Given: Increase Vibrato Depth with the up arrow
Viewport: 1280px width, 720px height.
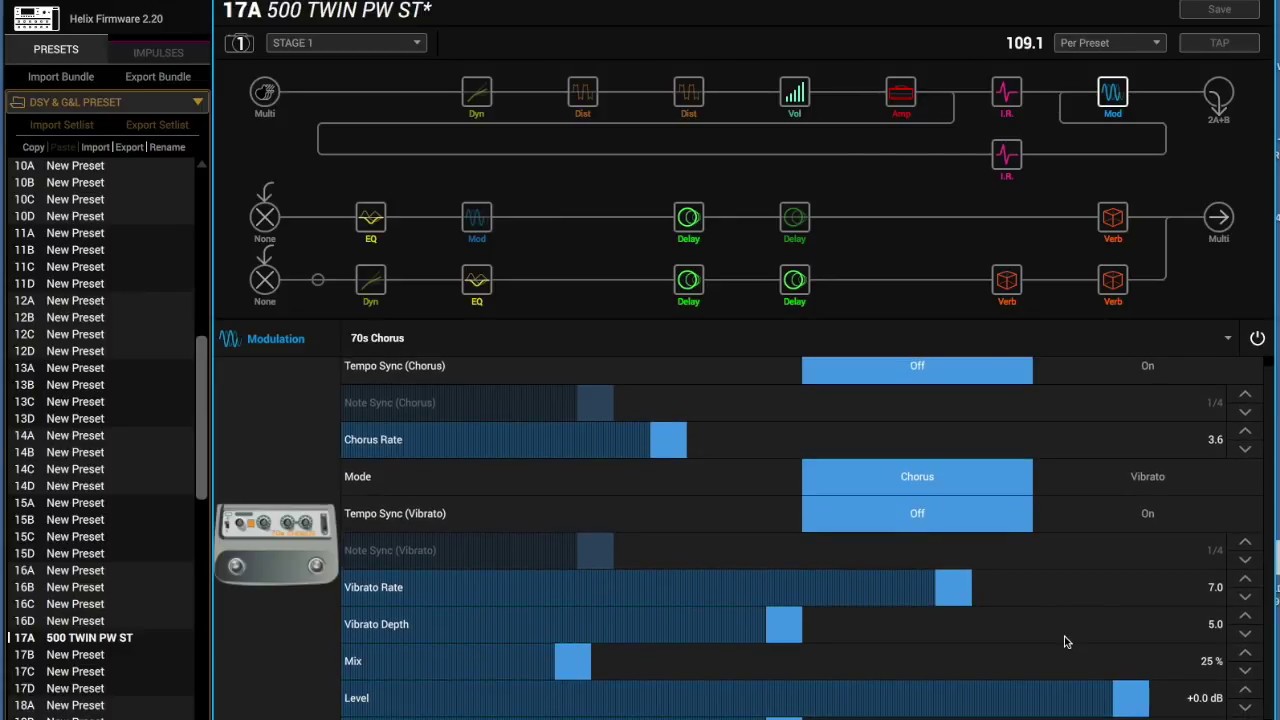Looking at the screenshot, I should coord(1245,616).
